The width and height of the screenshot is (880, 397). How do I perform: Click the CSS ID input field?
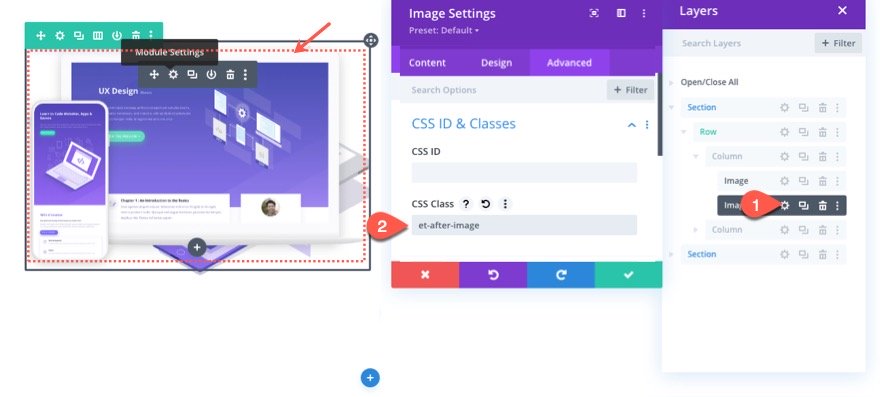524,172
